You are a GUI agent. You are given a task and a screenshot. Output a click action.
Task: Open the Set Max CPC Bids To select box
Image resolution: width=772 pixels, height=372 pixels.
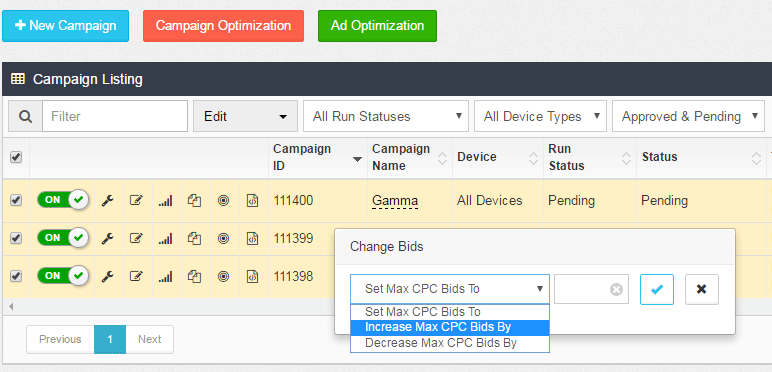450,289
